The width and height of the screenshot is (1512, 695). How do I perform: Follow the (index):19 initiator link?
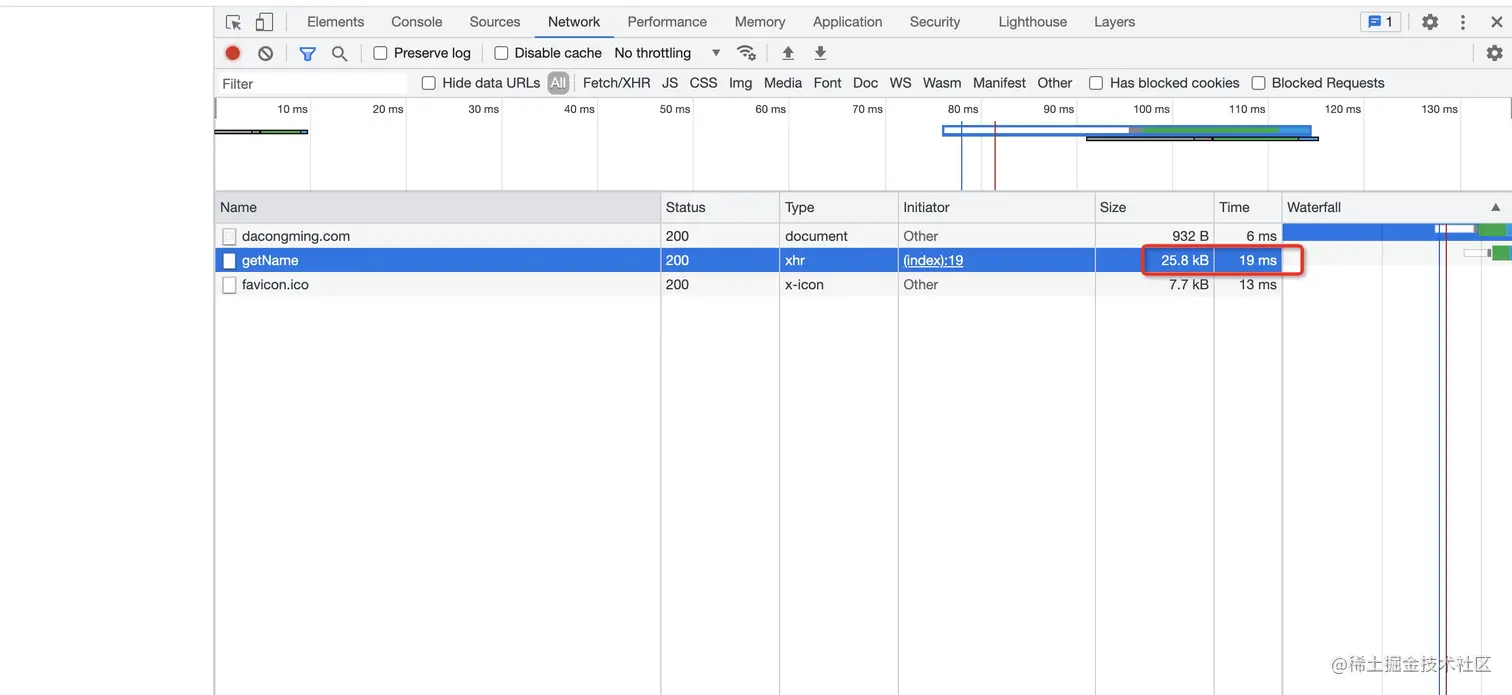(x=933, y=260)
